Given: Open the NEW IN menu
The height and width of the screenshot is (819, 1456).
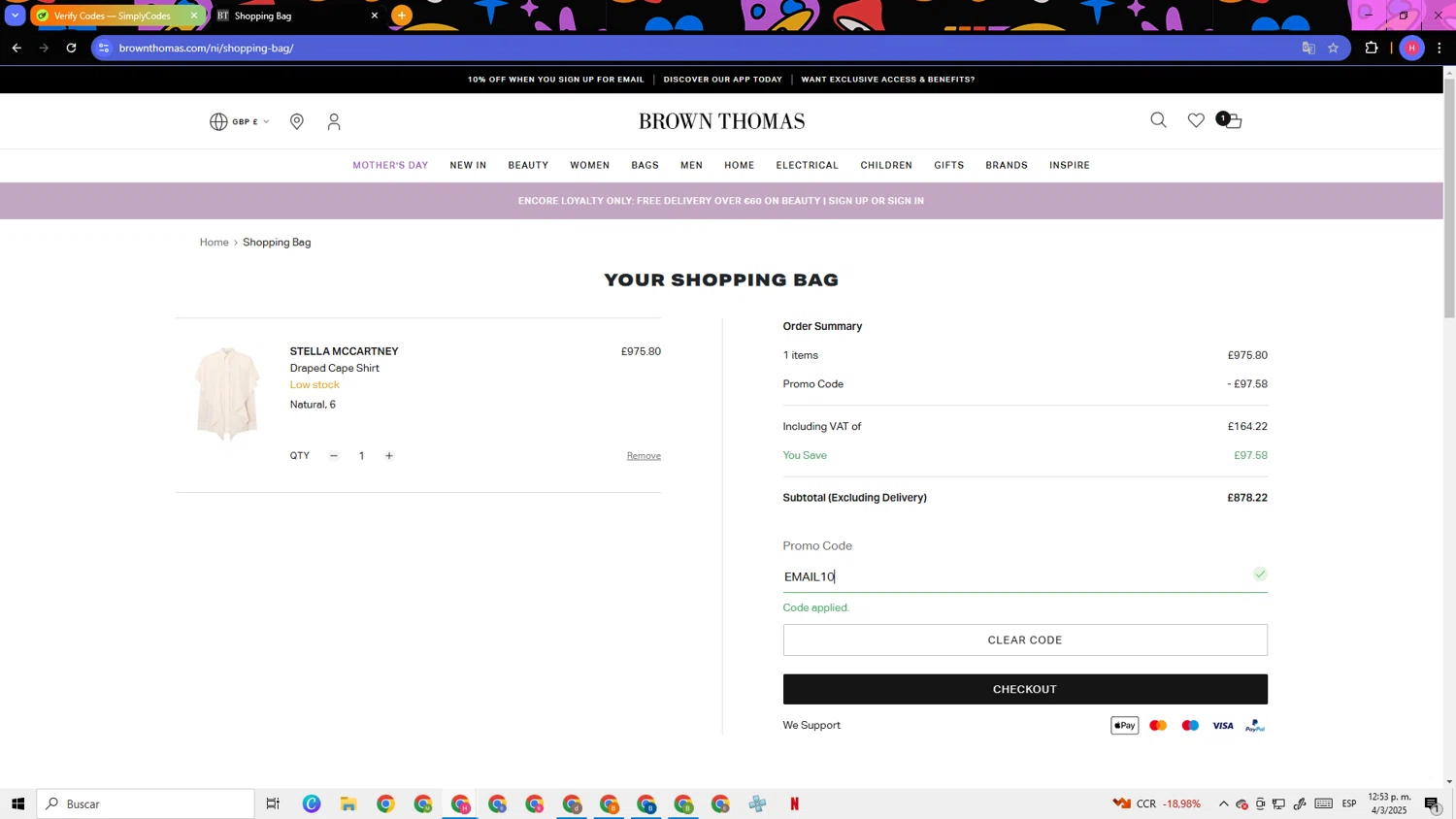Looking at the screenshot, I should (468, 165).
